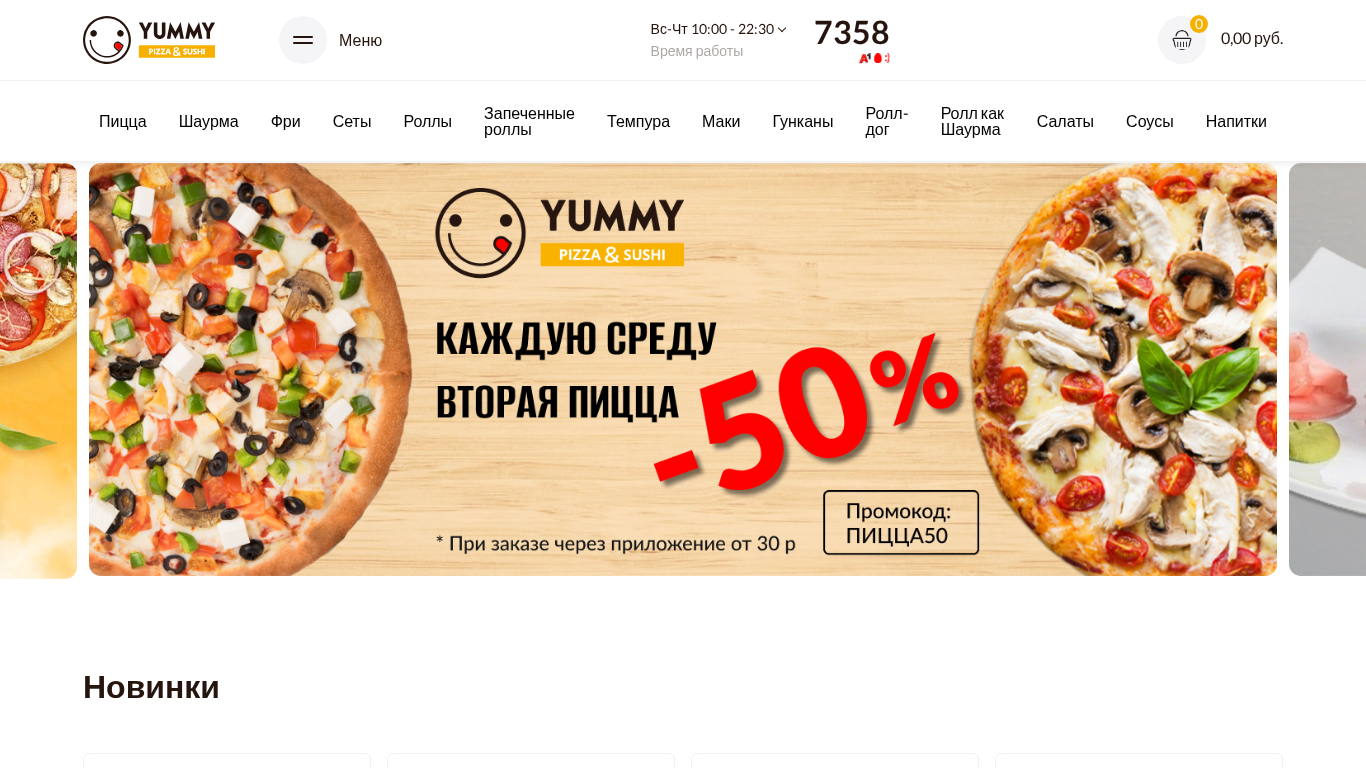Open Запеченные роллы category
Screen dimensions: 1366x768
[x=529, y=122]
